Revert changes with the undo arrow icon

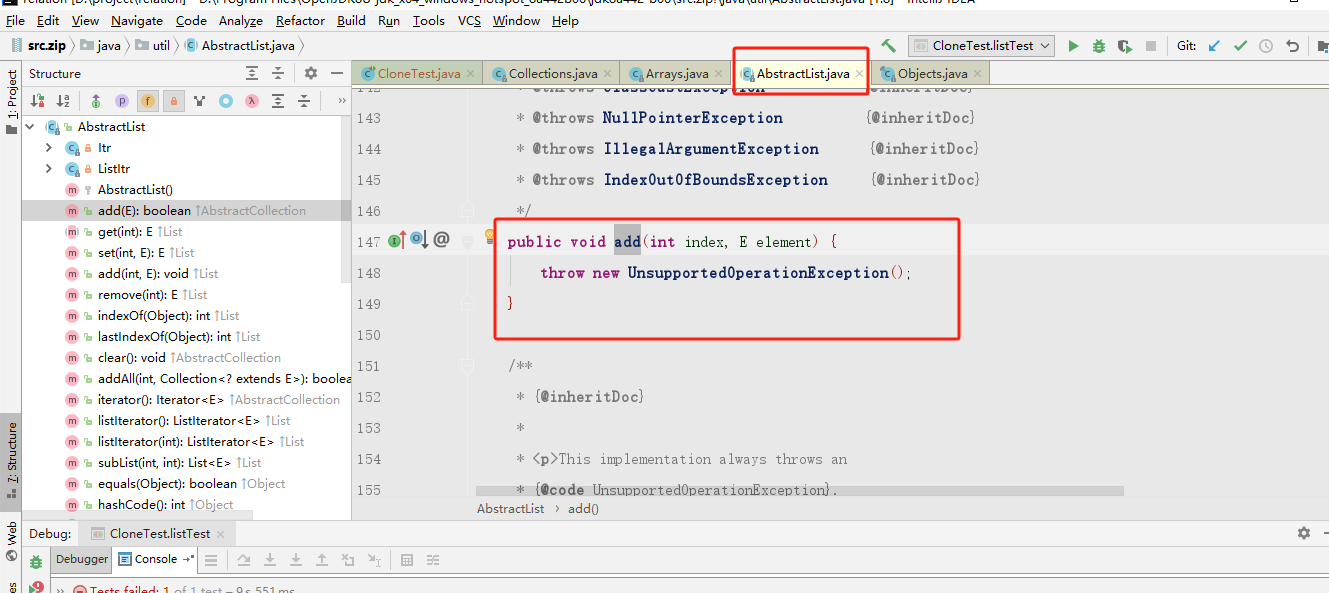click(x=1292, y=46)
